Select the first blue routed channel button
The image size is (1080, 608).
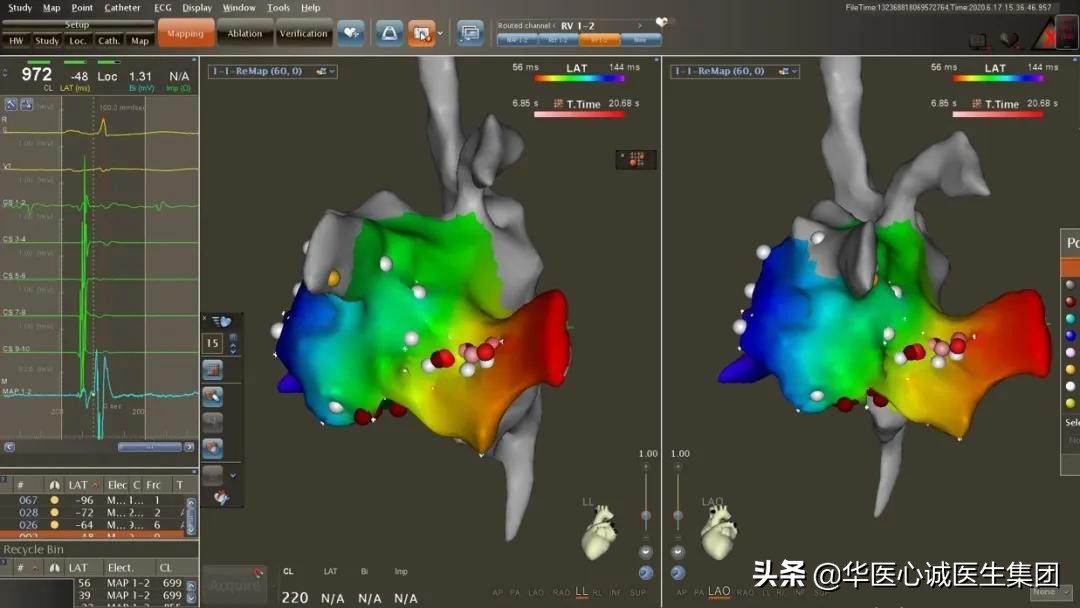(517, 41)
